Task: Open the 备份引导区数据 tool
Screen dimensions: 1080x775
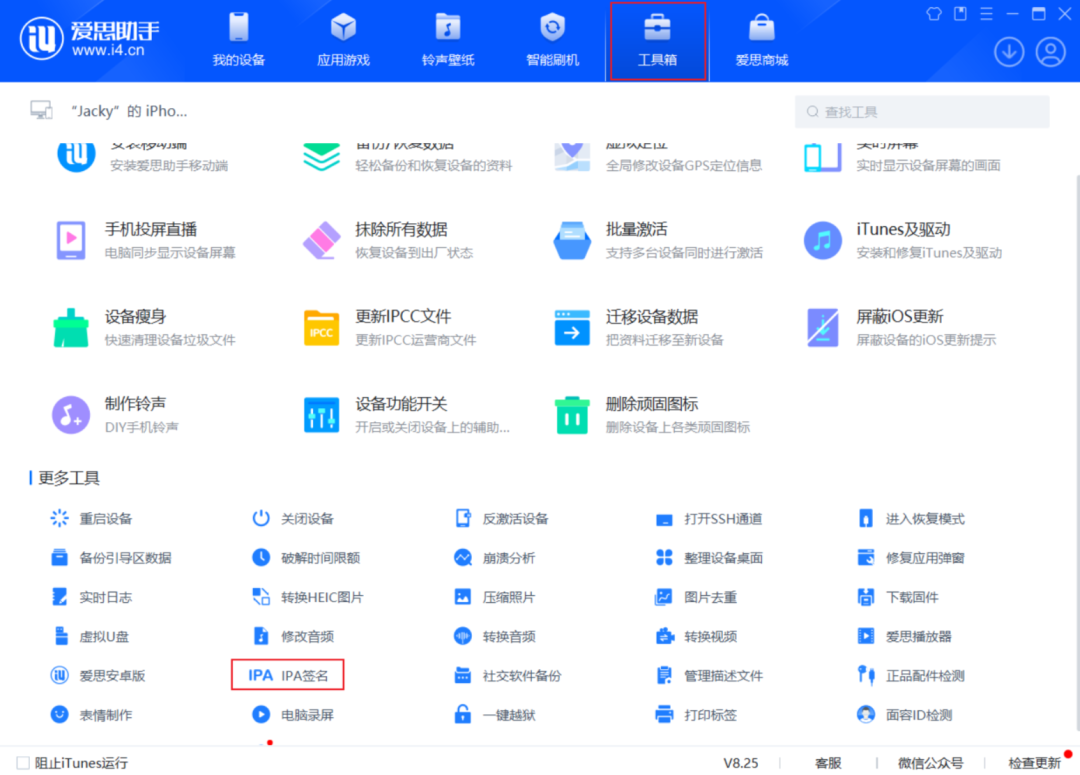Action: (x=112, y=557)
